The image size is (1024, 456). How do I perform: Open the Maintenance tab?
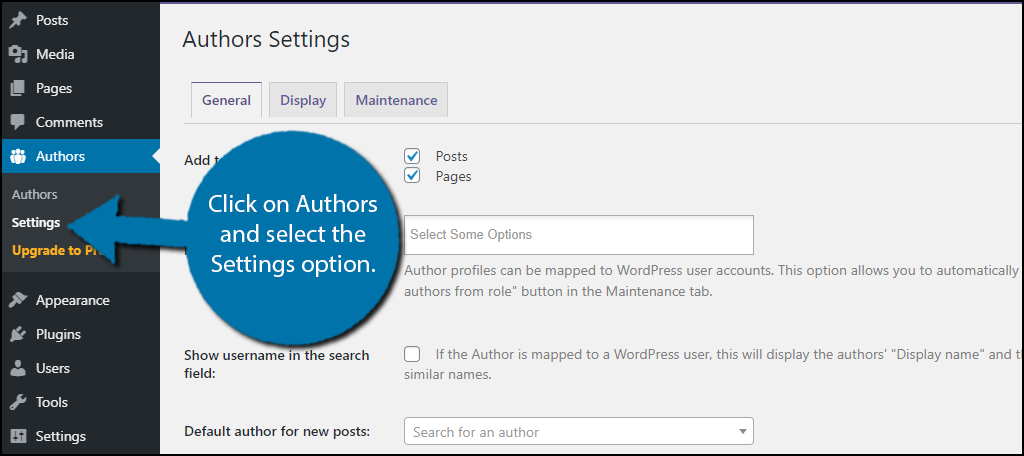pos(396,100)
